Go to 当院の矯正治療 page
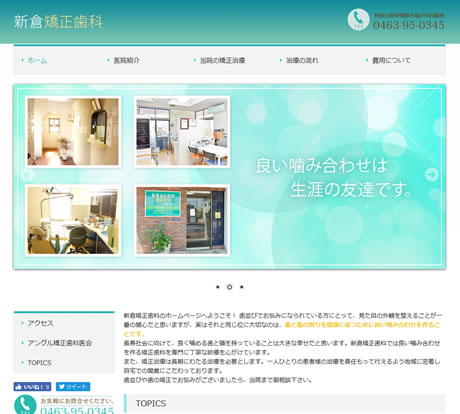This screenshot has height=414, width=460. pos(222,60)
